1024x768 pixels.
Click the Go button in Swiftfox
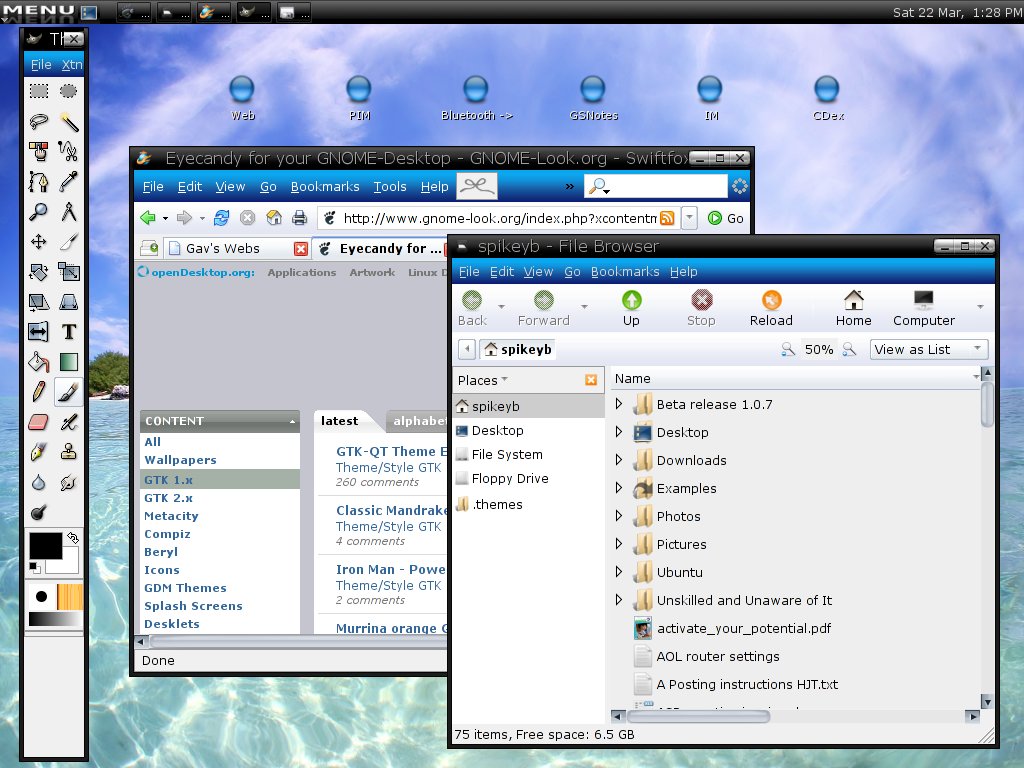point(726,218)
